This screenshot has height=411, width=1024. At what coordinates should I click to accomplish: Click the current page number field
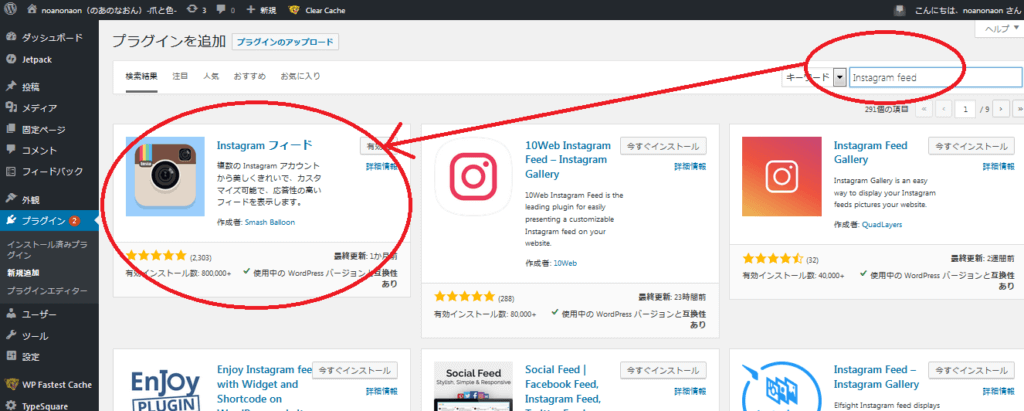(x=965, y=108)
